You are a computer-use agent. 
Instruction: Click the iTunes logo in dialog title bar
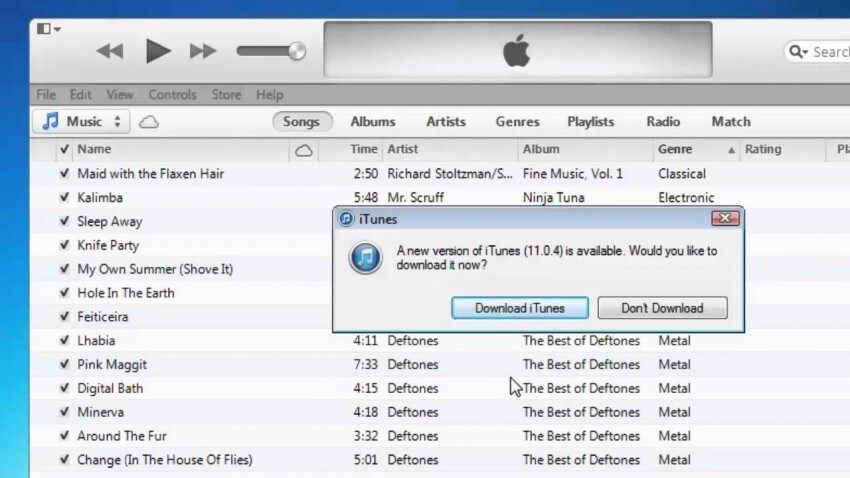tap(346, 219)
